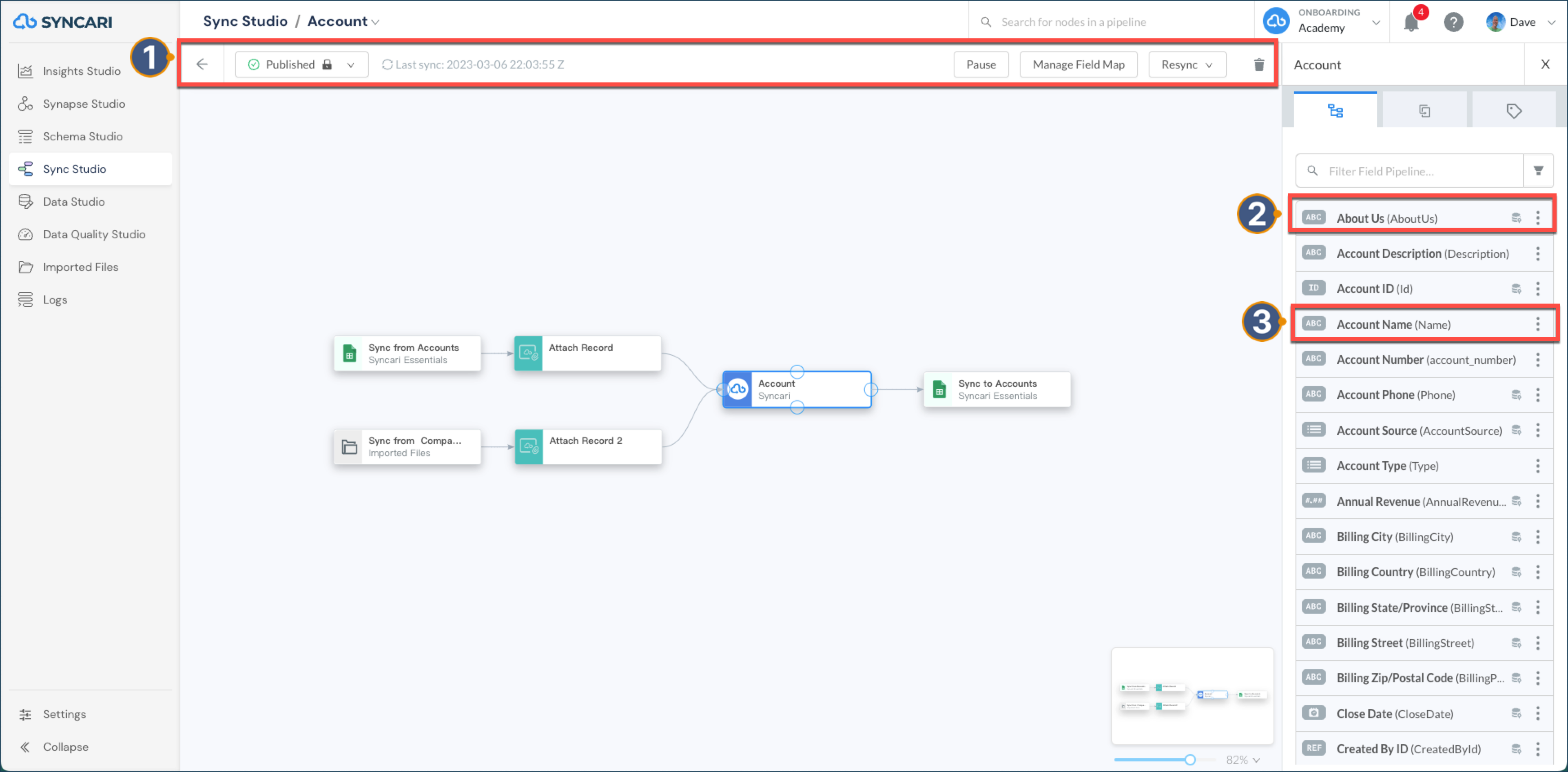Open Annual Revenue three-dot menu
The height and width of the screenshot is (772, 1568).
(1537, 501)
